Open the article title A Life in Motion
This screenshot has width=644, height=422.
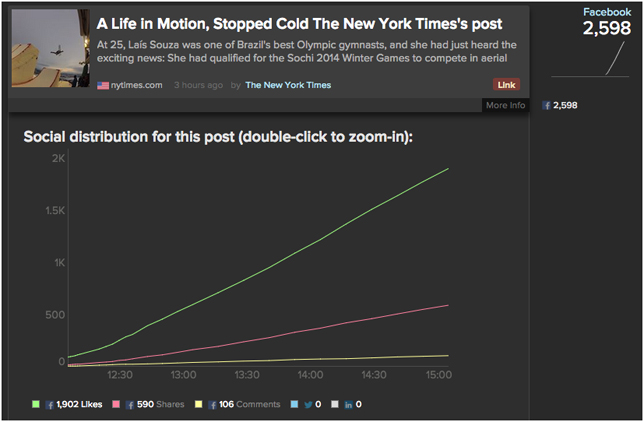[x=299, y=24]
